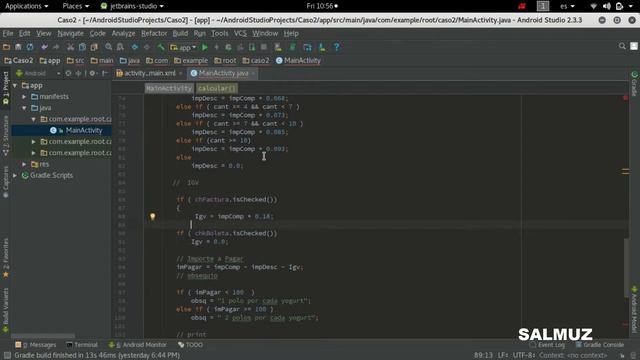Click the Undo arrow icon

[x=44, y=47]
